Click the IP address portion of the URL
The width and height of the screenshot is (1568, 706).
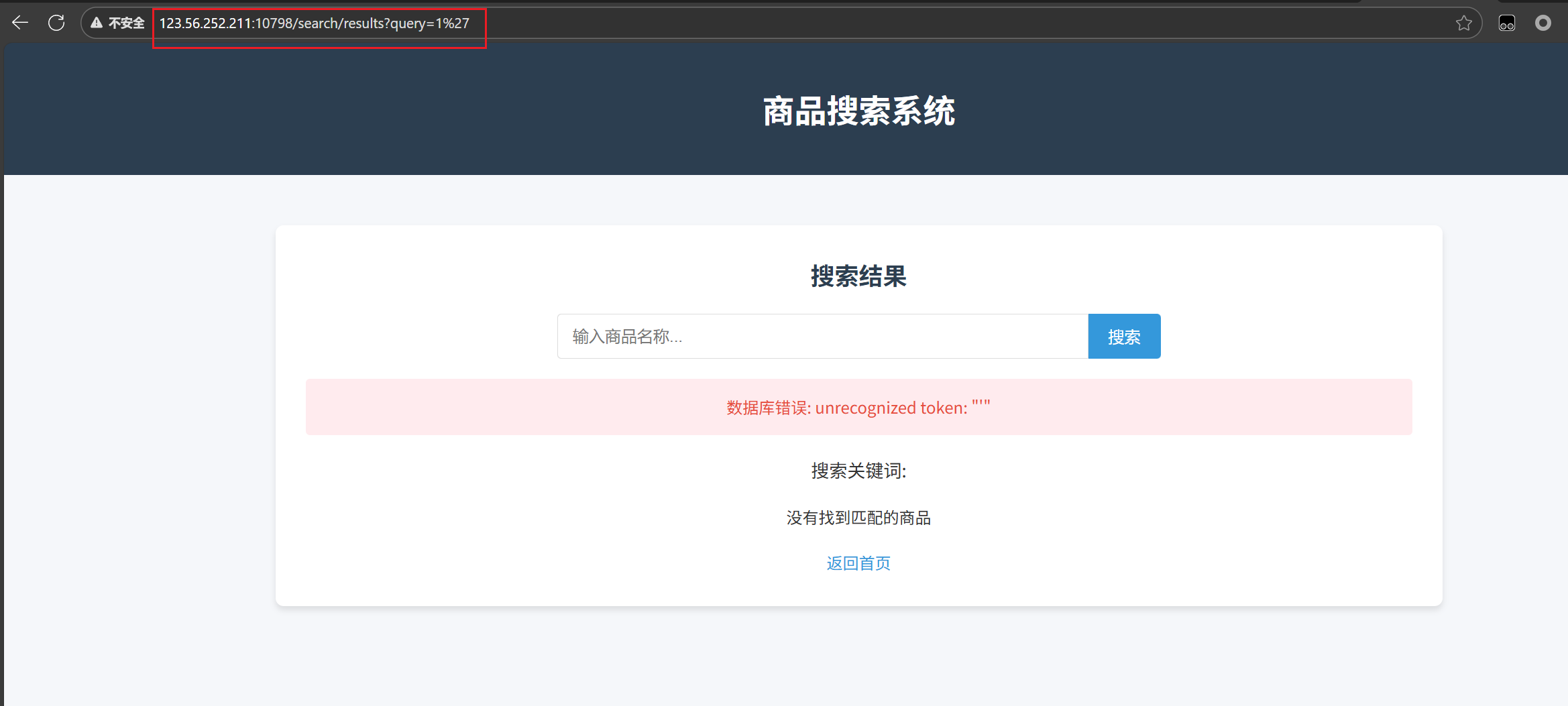[x=205, y=23]
